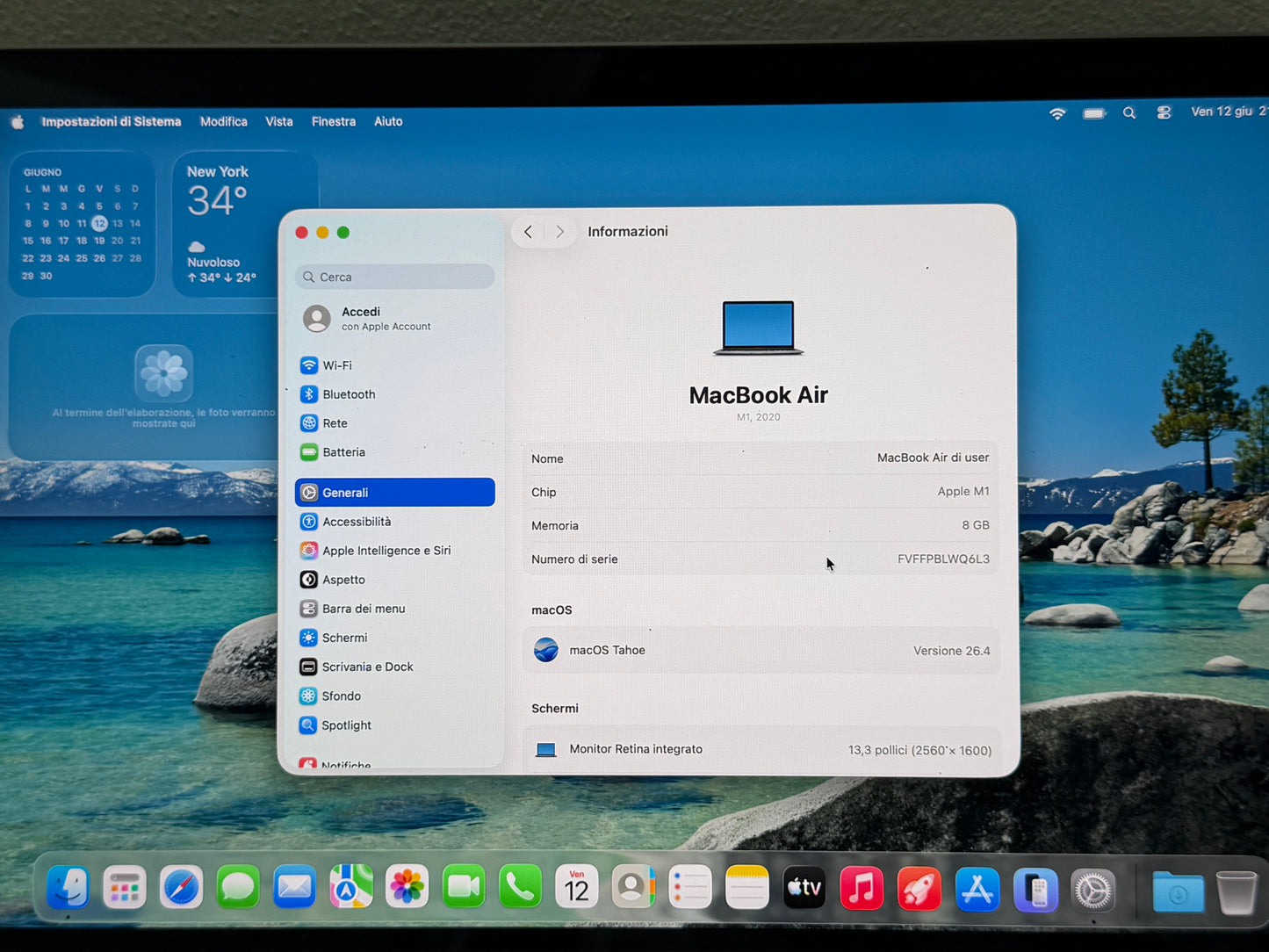Click the Photos widget on desktop

[x=144, y=387]
